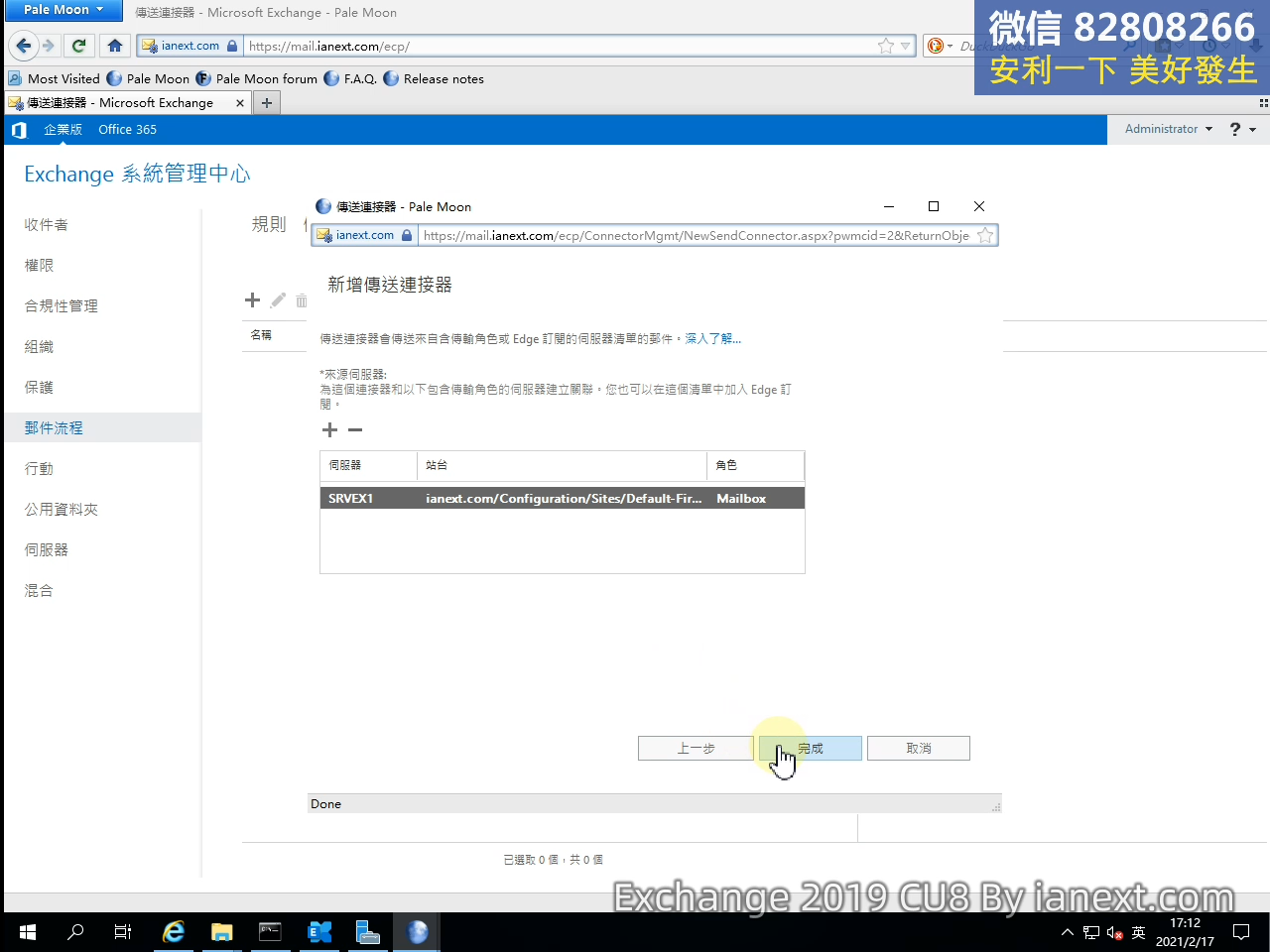Sort by 伺服器 column header

[368, 465]
